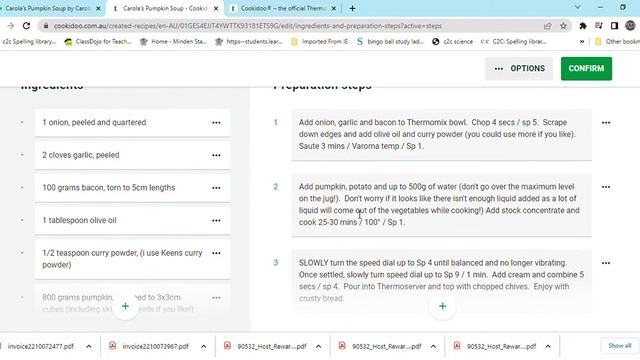Open options menu for bacon ingredient
640x360 pixels.
click(216, 188)
